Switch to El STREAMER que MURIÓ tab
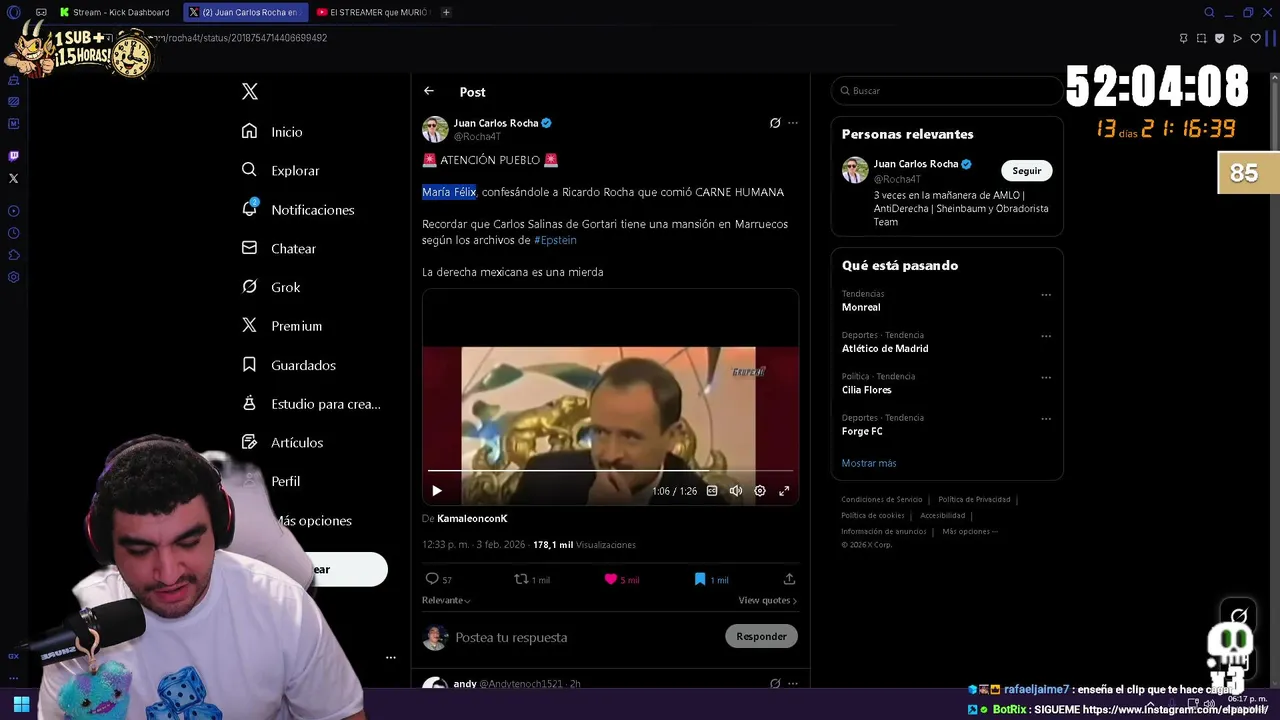 pyautogui.click(x=374, y=12)
